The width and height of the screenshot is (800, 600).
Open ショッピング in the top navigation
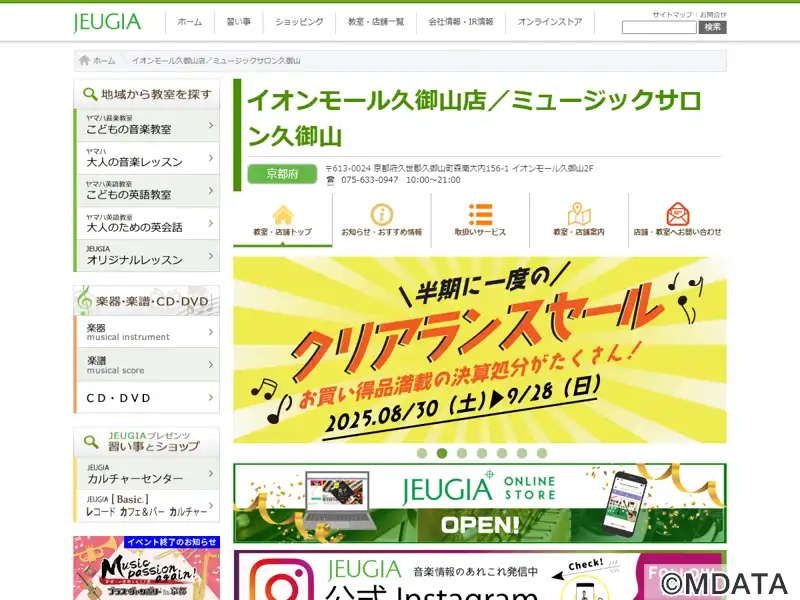tap(299, 22)
